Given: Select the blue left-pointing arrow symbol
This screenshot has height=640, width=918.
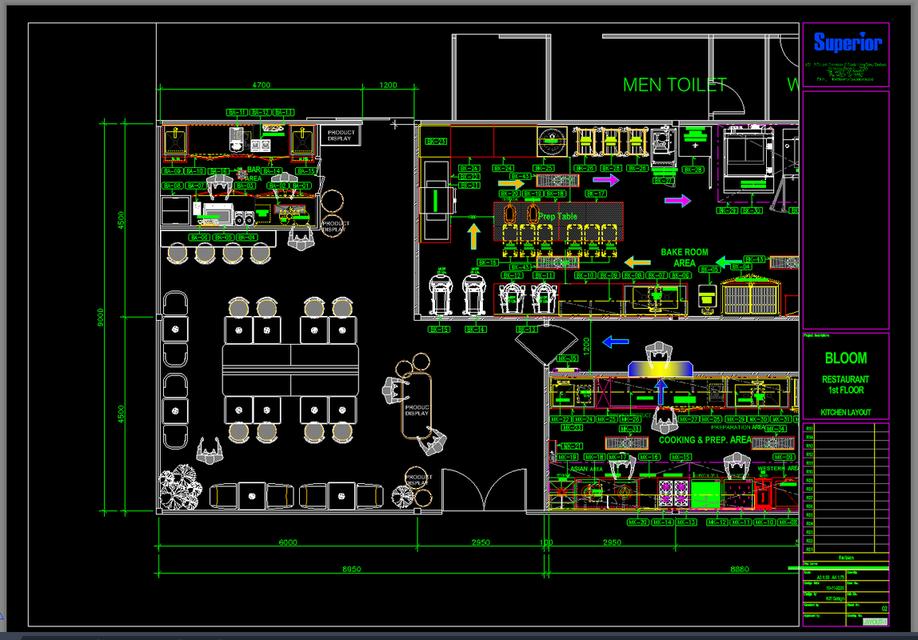Looking at the screenshot, I should pyautogui.click(x=614, y=341).
